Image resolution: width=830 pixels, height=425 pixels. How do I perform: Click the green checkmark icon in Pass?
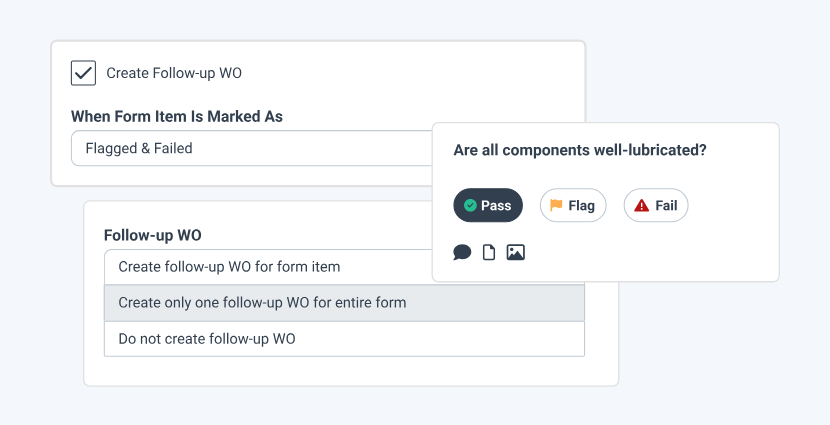pos(470,206)
